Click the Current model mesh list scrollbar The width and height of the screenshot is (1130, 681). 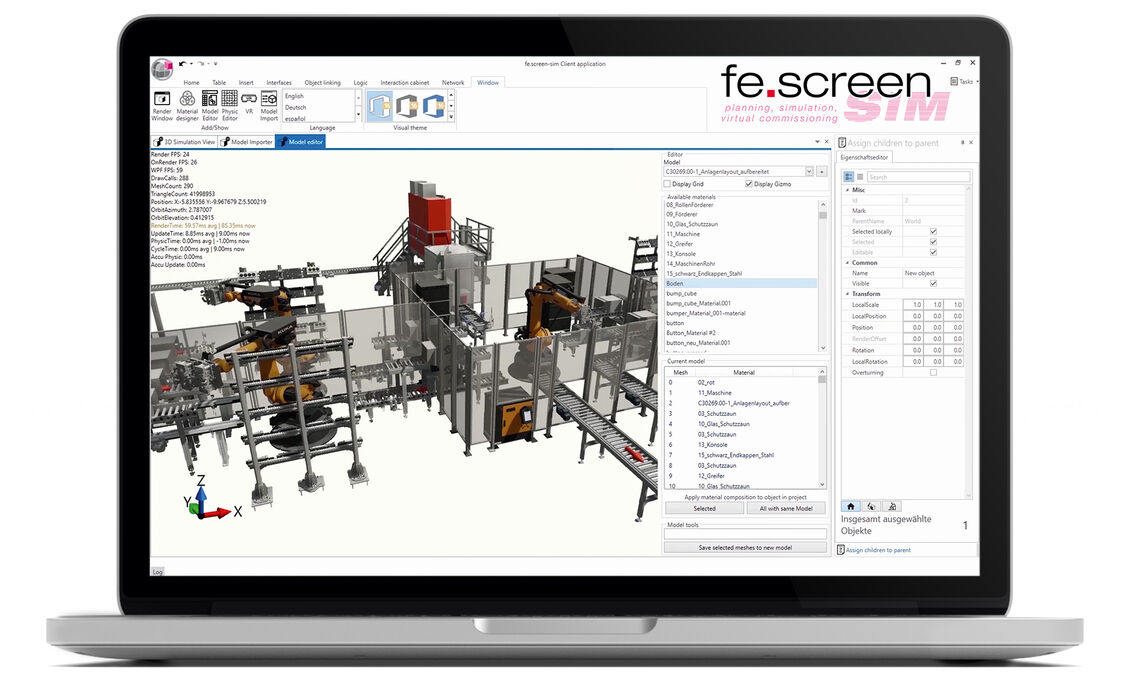click(822, 428)
